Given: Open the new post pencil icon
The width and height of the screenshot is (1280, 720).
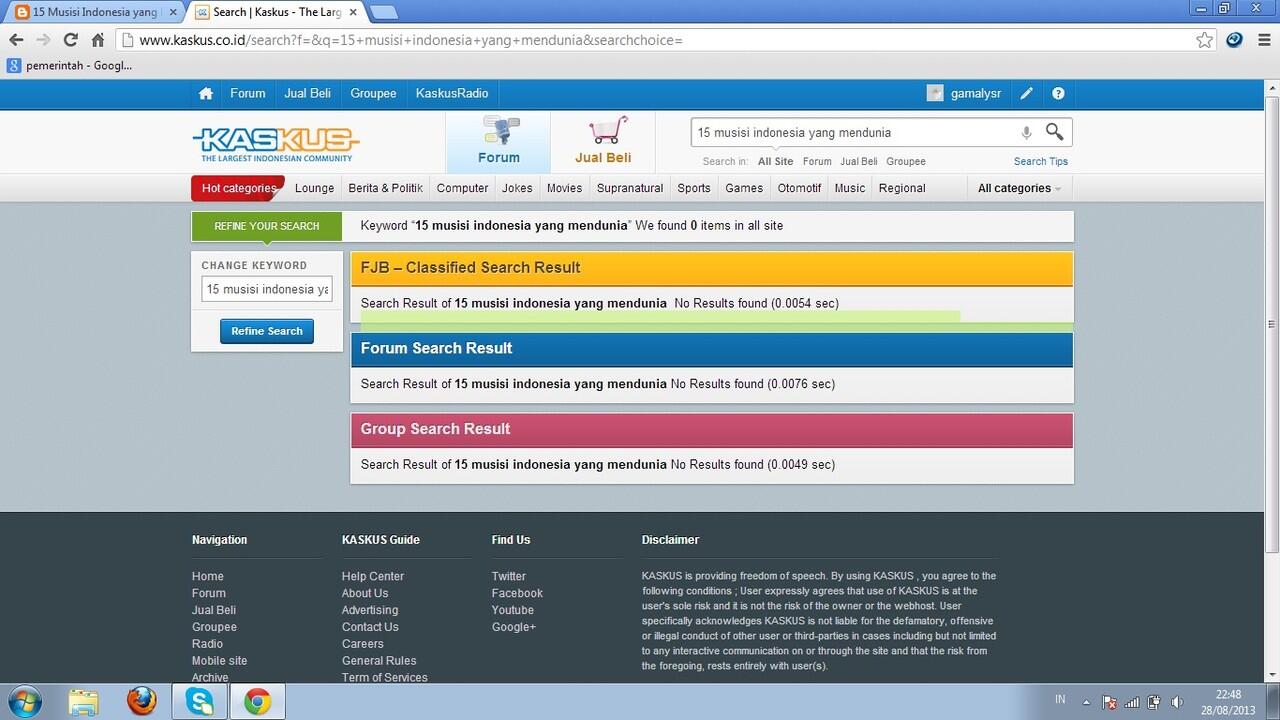Looking at the screenshot, I should [x=1026, y=93].
